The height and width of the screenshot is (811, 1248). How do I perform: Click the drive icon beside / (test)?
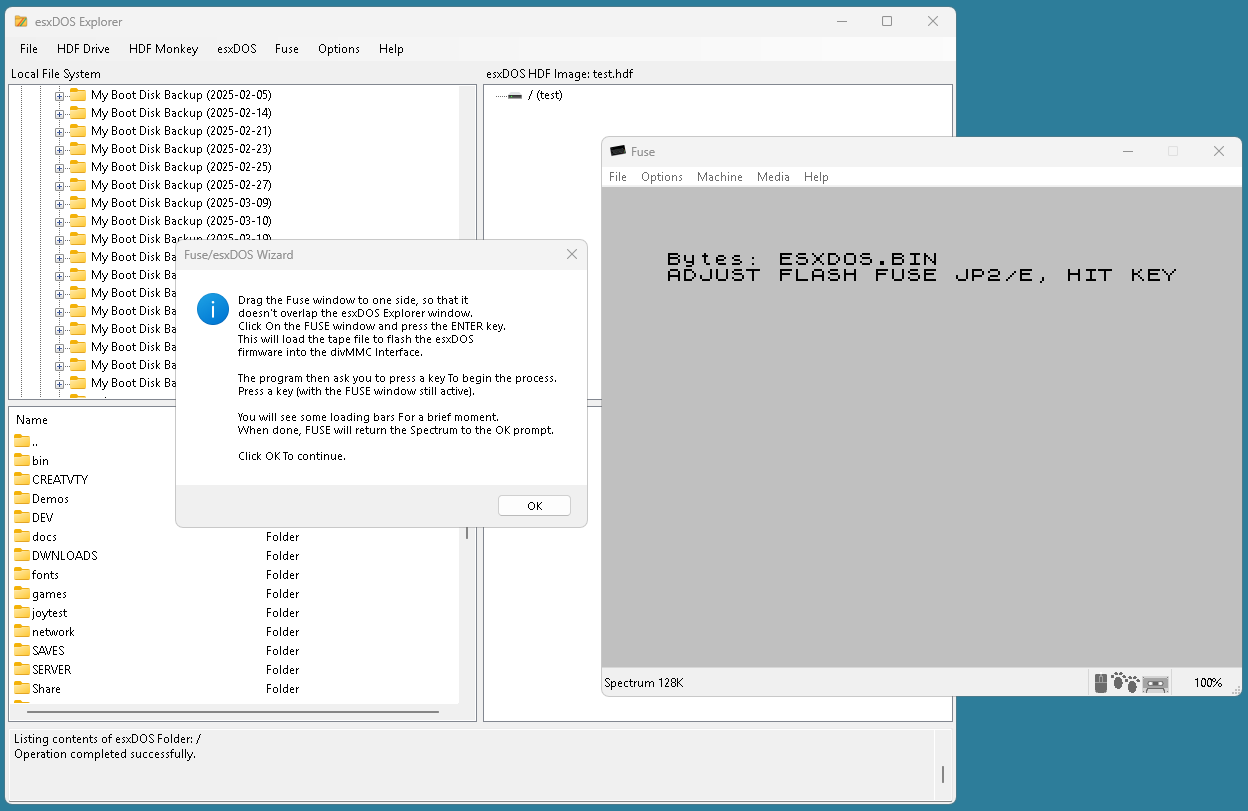click(515, 96)
